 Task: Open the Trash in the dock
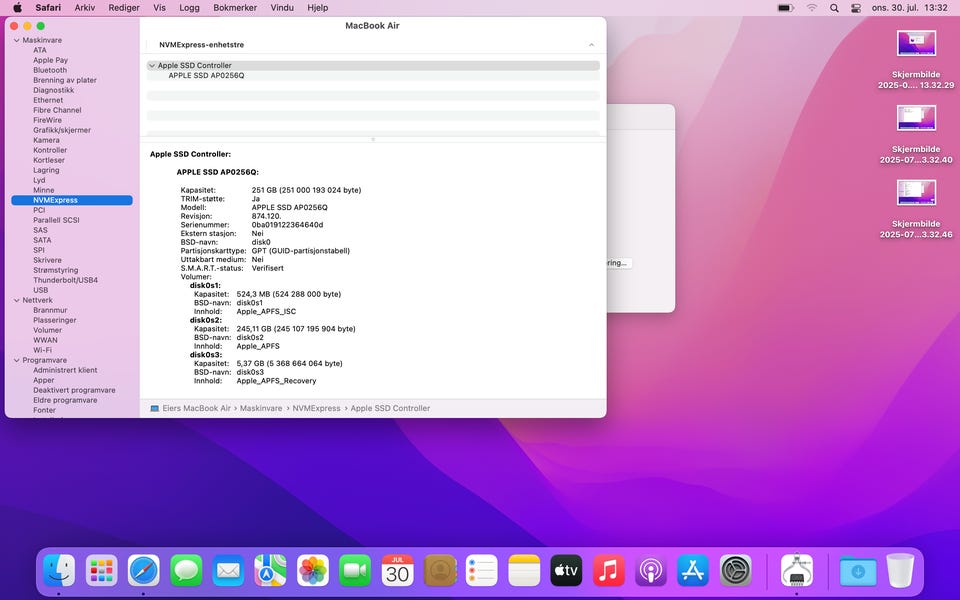[x=900, y=570]
